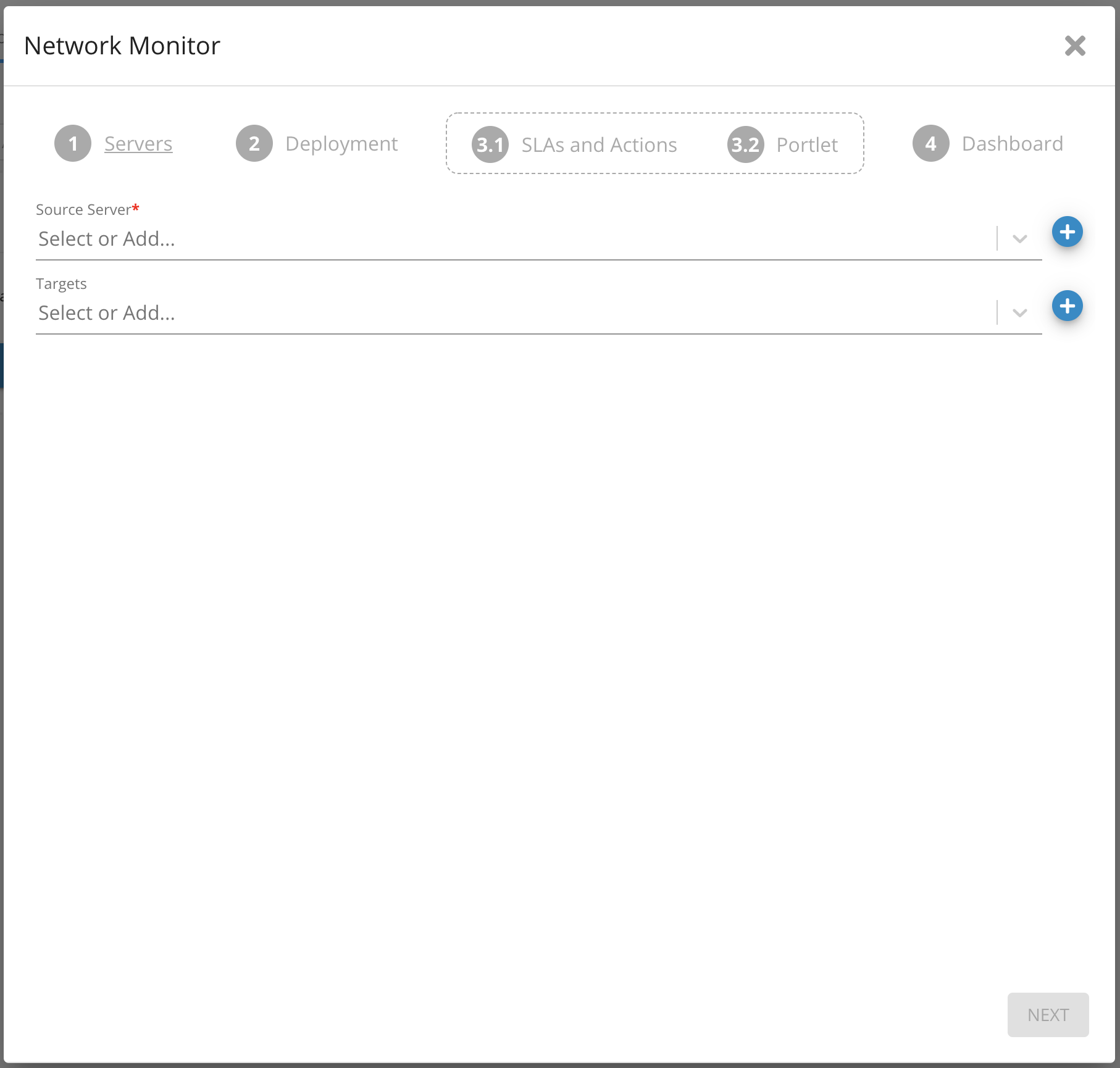Click the step 1 circle icon

(x=73, y=143)
